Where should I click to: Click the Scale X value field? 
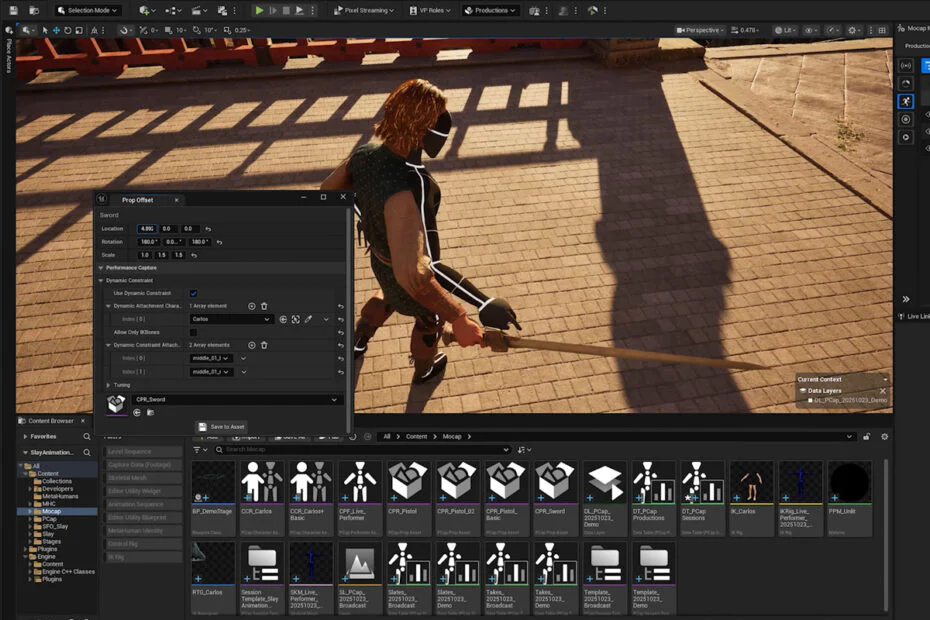point(144,255)
